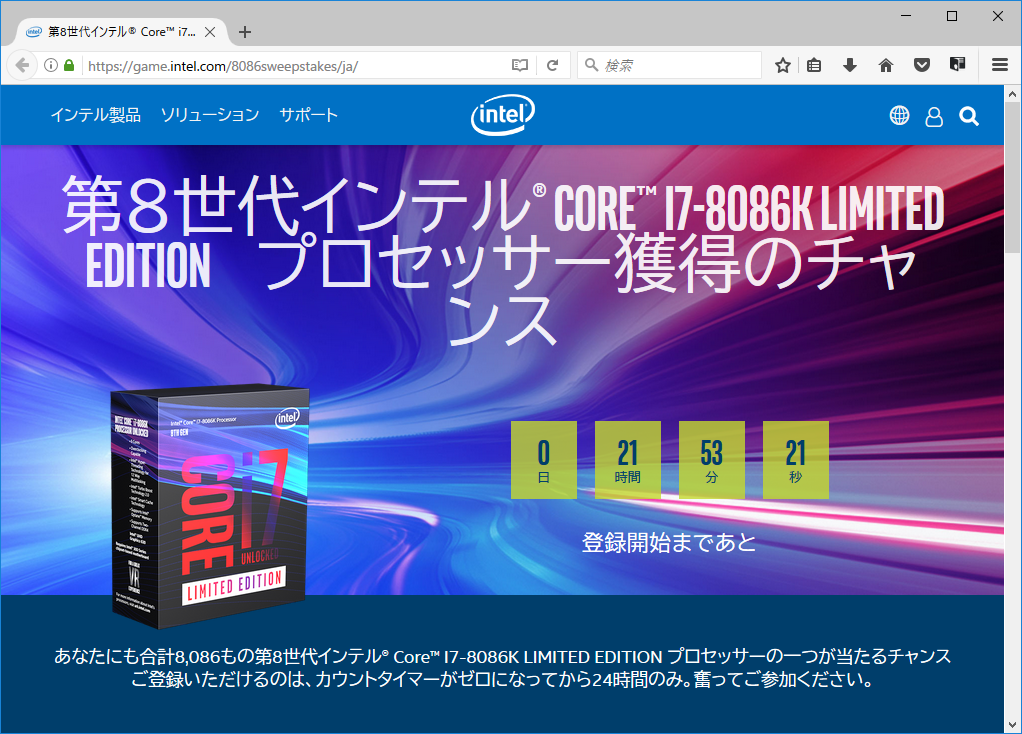Click the 0 日 countdown tile
Viewport: 1022px width, 734px height.
tap(544, 460)
